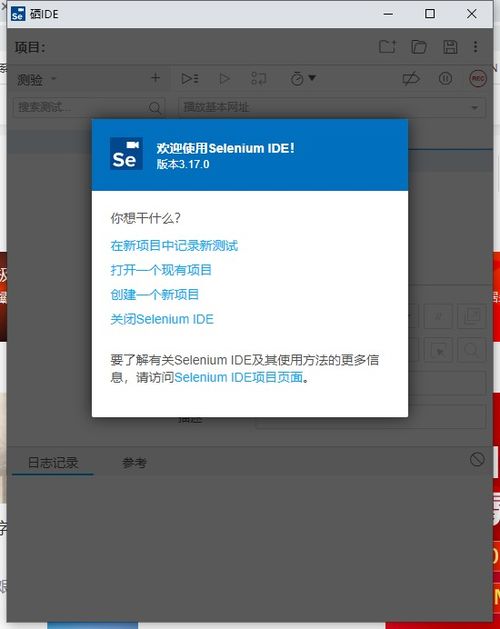Click the 你想干什么? prompt text

click(x=145, y=218)
